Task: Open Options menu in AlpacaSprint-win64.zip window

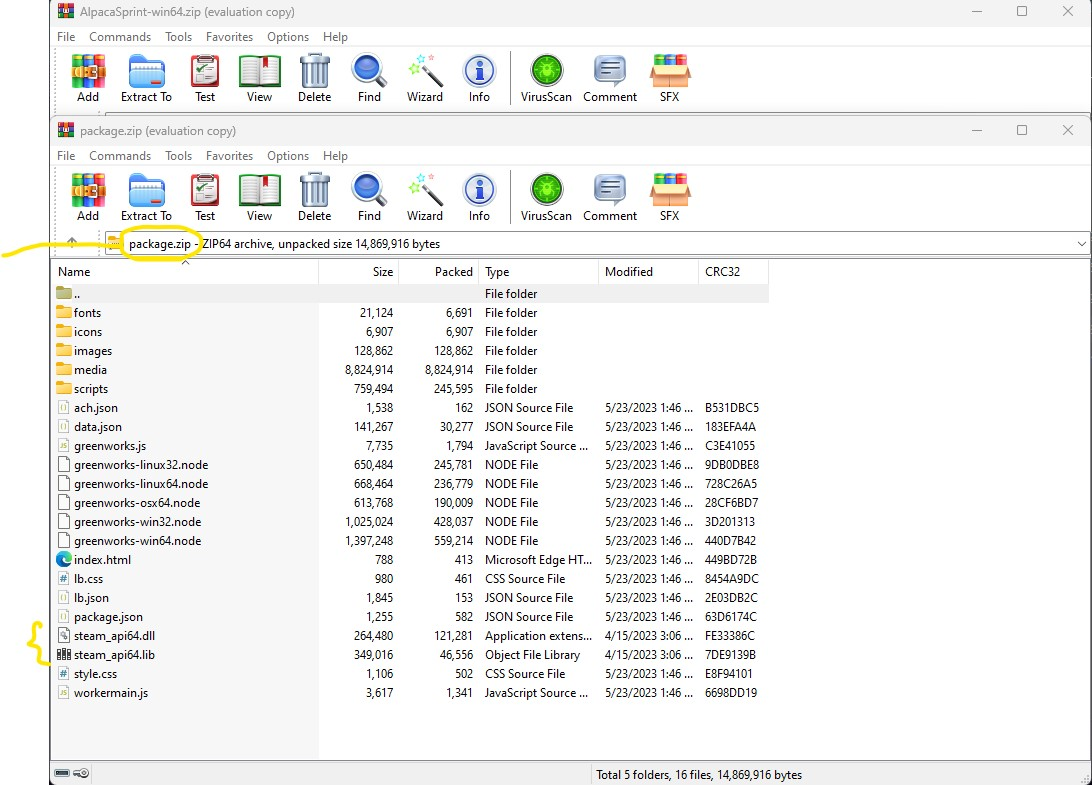Action: [x=288, y=37]
